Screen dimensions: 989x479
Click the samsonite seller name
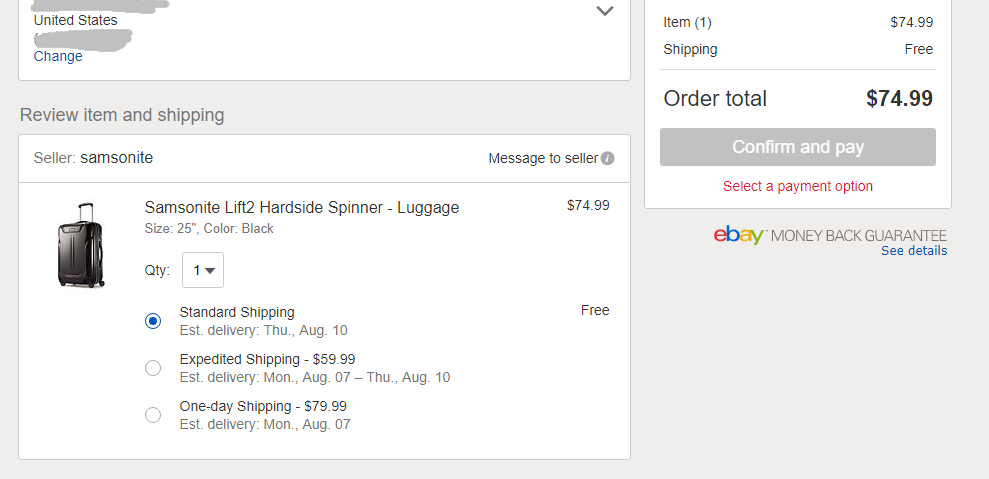[x=116, y=158]
